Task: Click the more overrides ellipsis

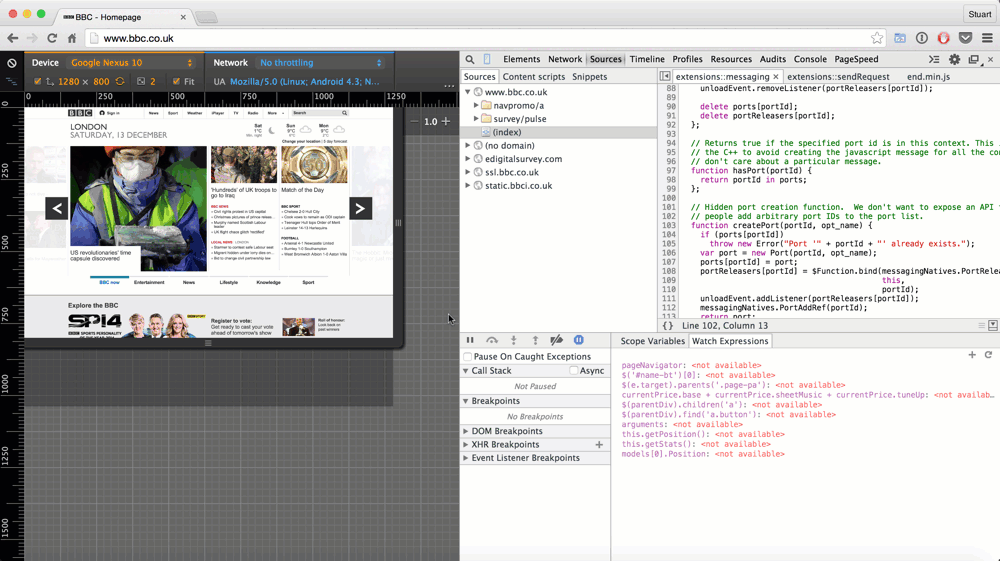Action: 449,86
